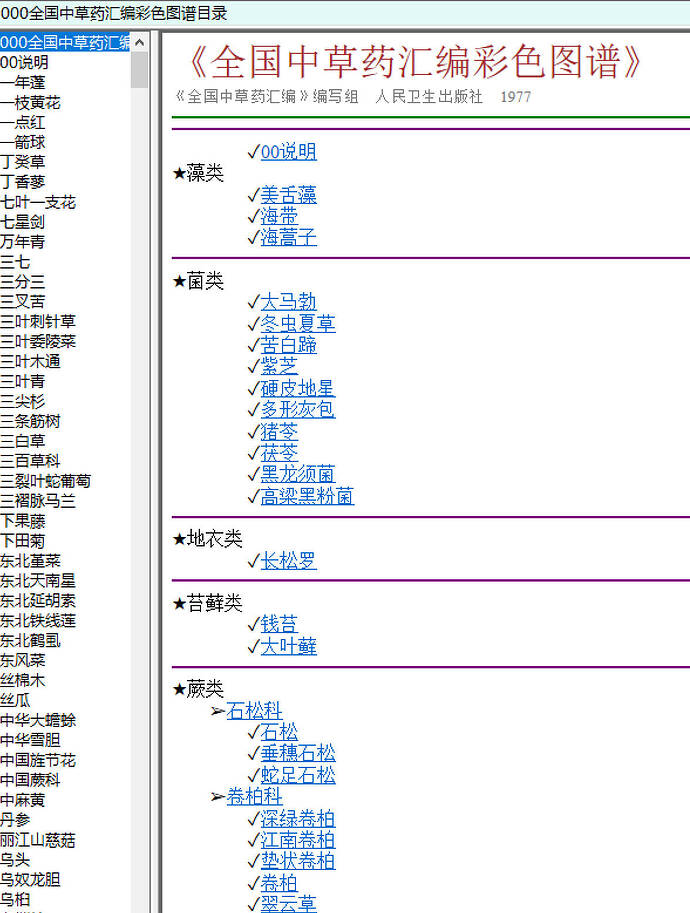
Task: Select 乌头 in the left list
Action: (15, 860)
